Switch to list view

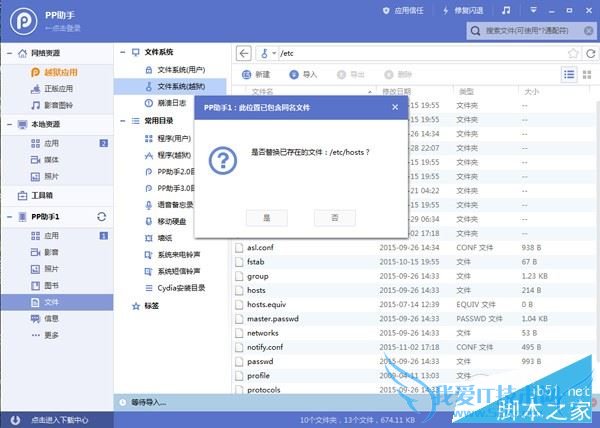tap(569, 75)
